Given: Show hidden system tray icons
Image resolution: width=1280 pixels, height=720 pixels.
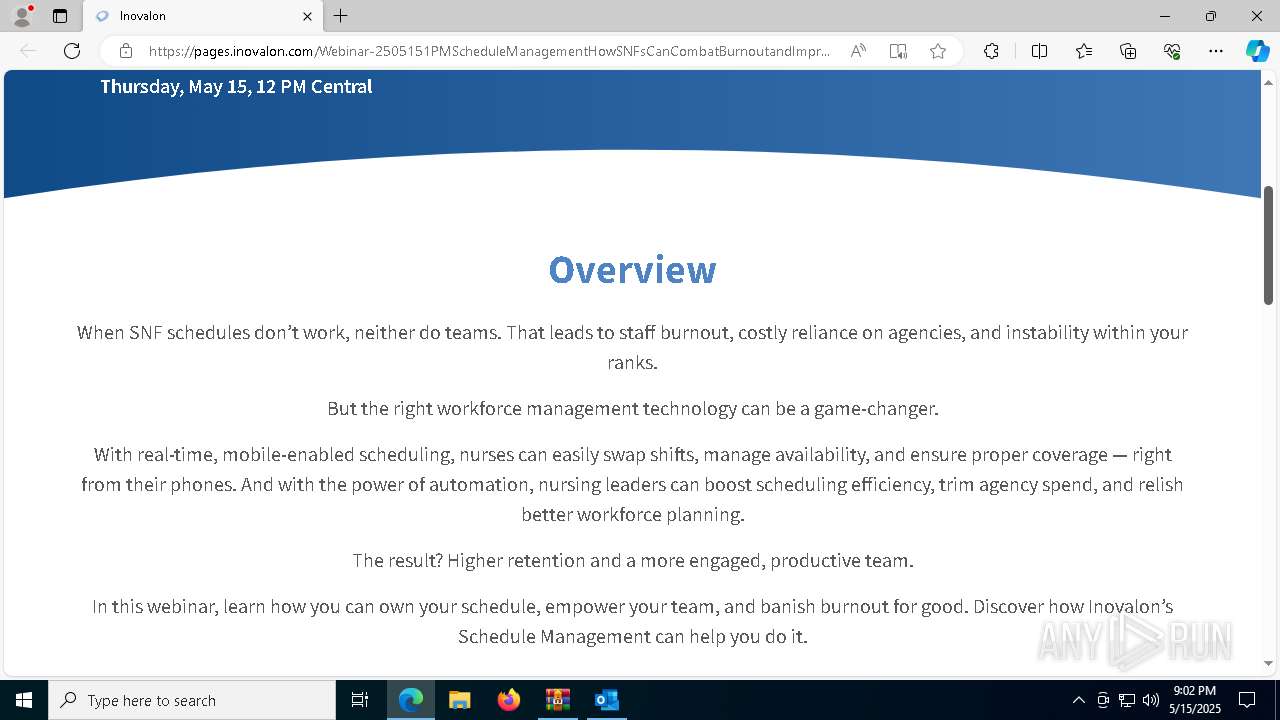Looking at the screenshot, I should [x=1078, y=700].
